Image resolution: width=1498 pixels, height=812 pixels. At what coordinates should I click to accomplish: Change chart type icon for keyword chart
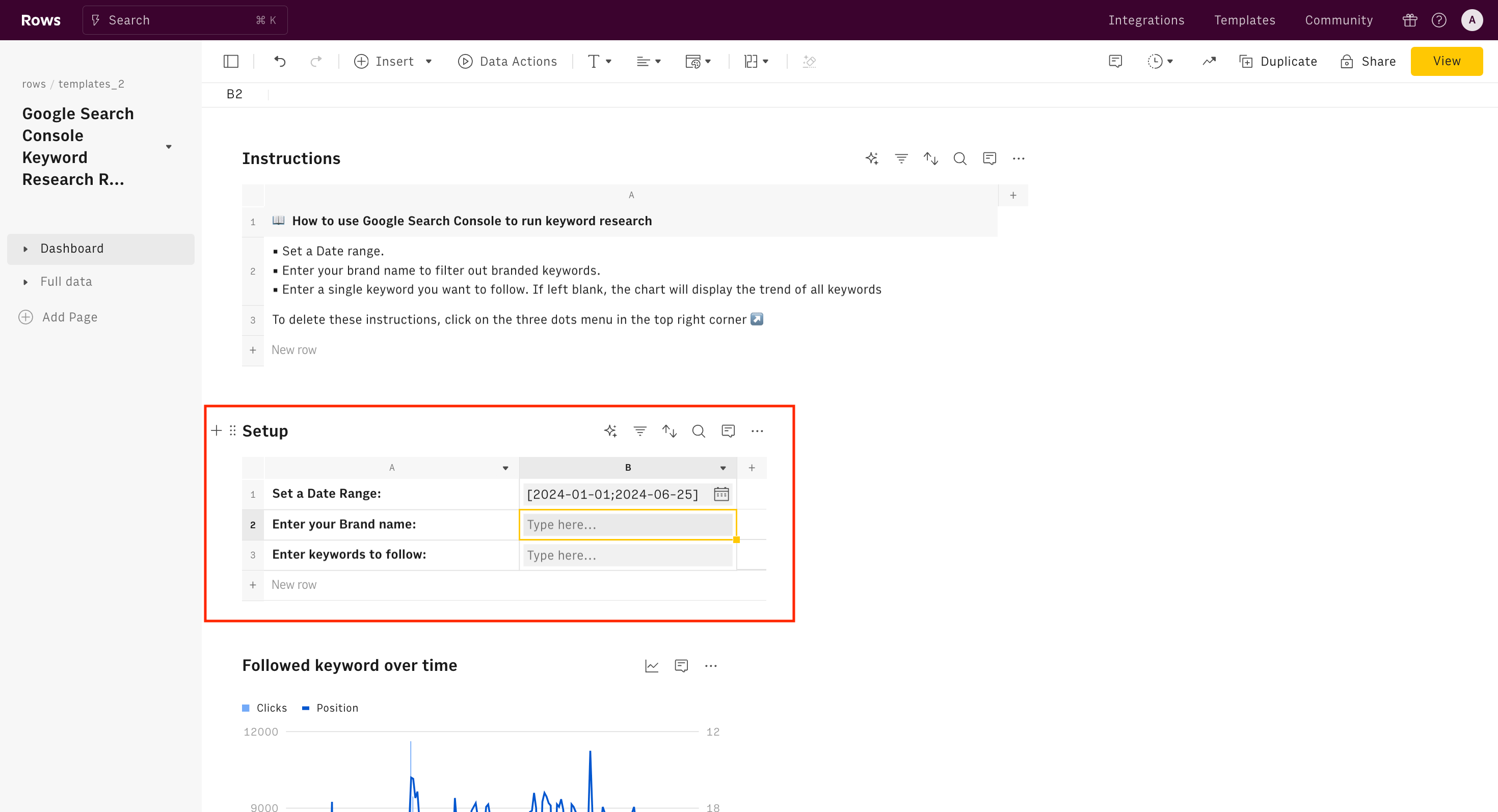[x=652, y=666]
